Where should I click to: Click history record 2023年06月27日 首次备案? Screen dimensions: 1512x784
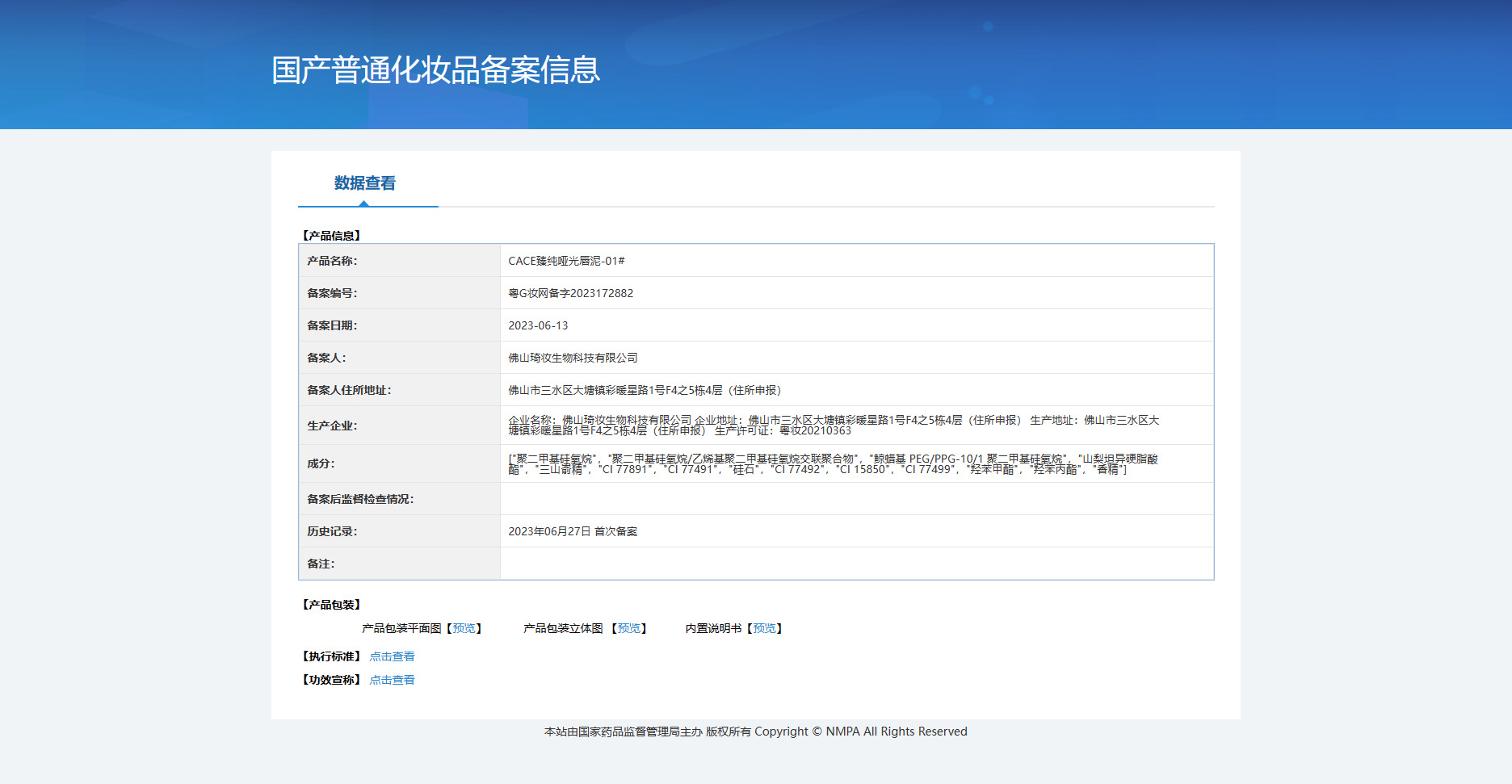point(573,531)
